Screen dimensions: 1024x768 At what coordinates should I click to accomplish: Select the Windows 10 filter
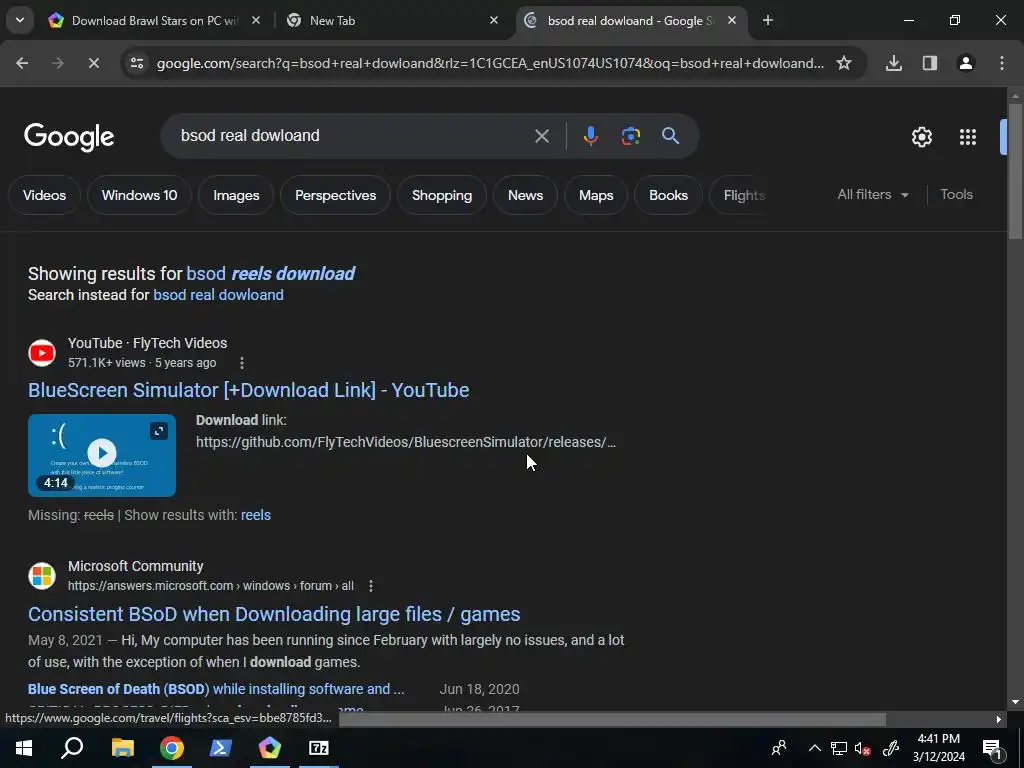coord(139,195)
